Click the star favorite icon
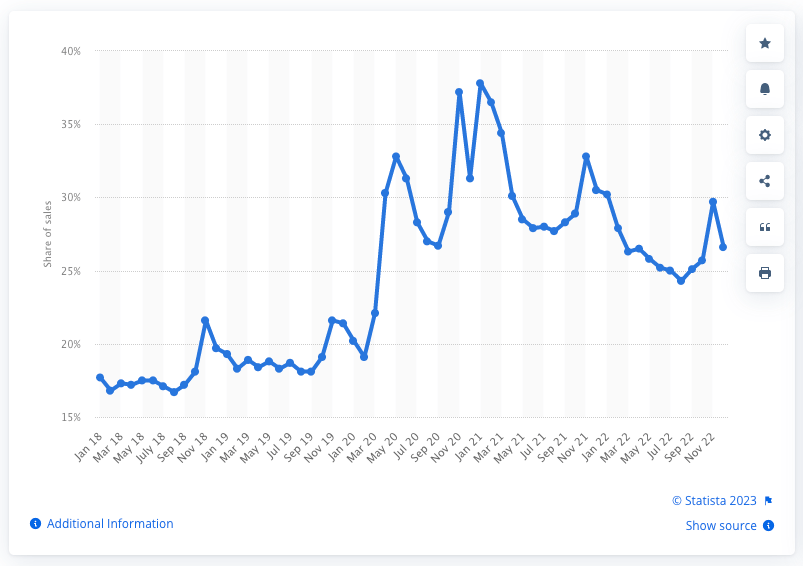 765,43
